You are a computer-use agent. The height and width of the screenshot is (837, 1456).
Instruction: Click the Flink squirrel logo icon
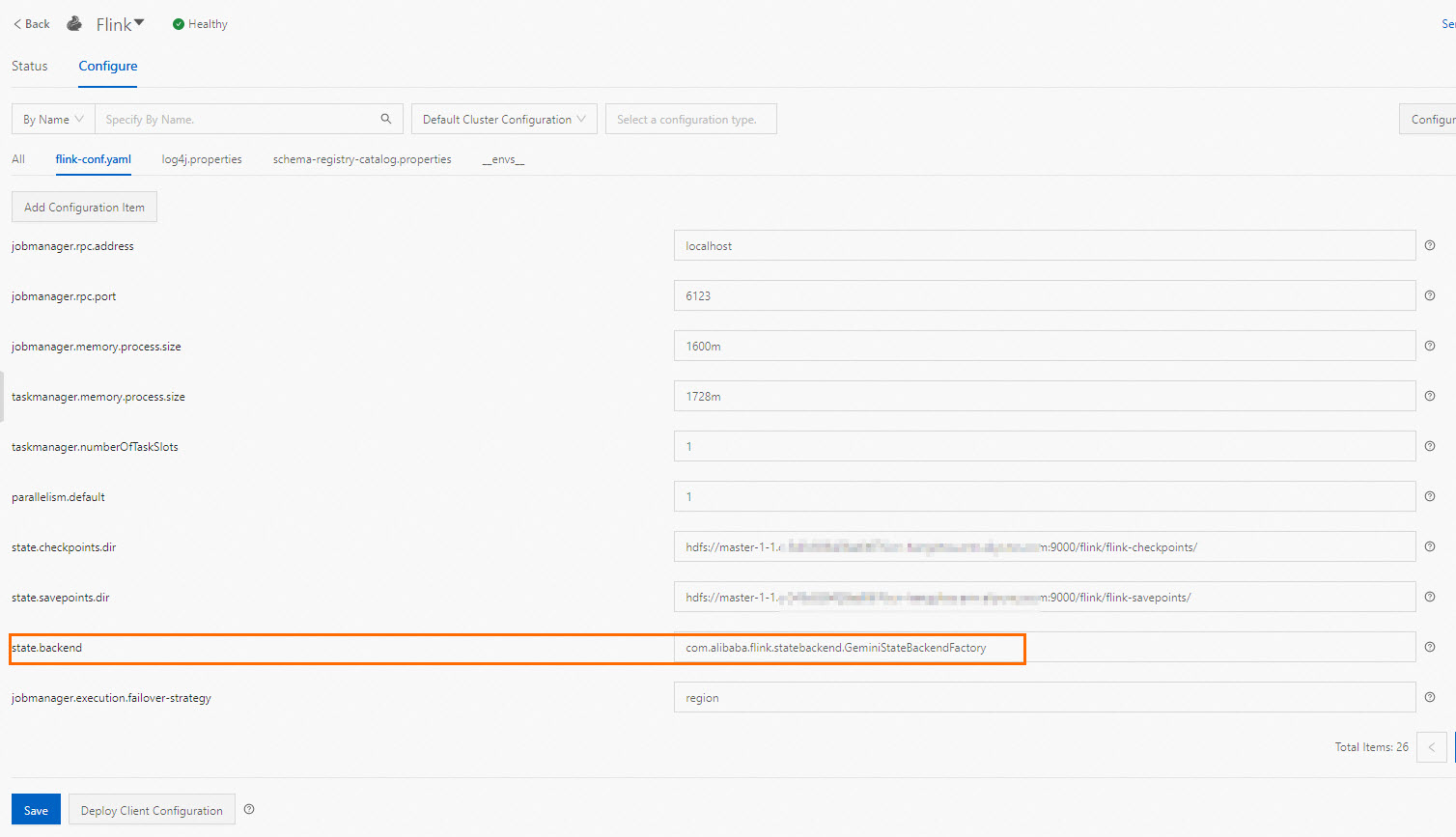point(74,23)
